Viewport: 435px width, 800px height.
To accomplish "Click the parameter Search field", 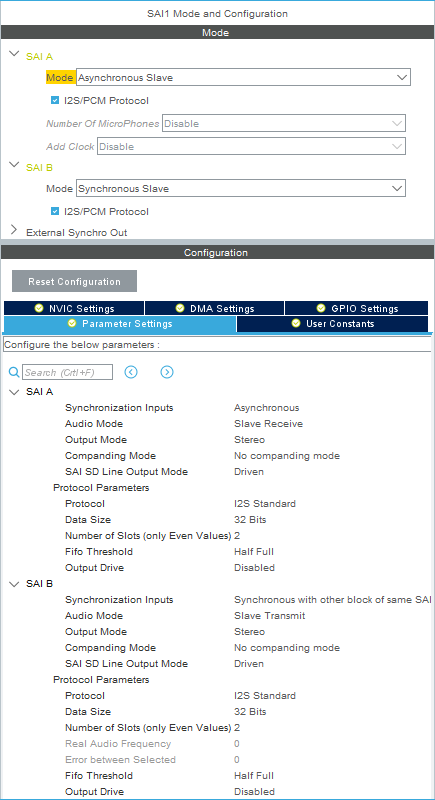I will click(x=67, y=372).
